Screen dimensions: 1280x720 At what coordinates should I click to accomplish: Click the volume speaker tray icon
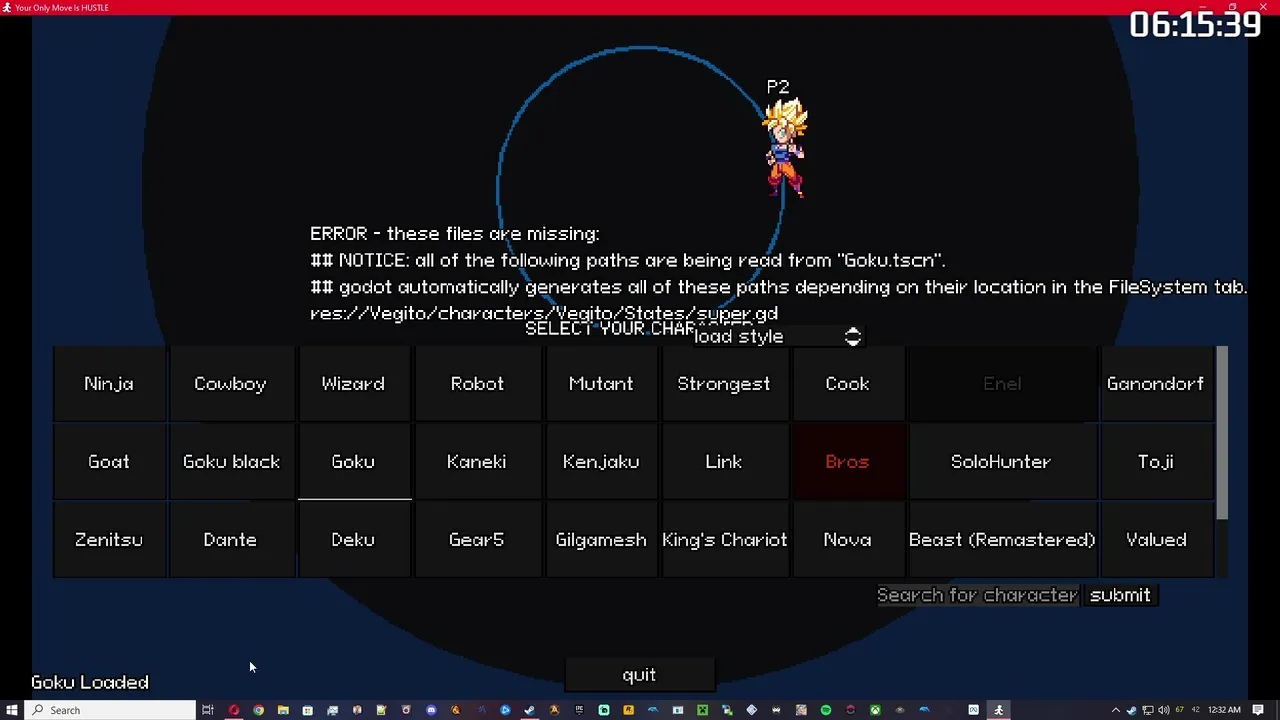(1163, 710)
